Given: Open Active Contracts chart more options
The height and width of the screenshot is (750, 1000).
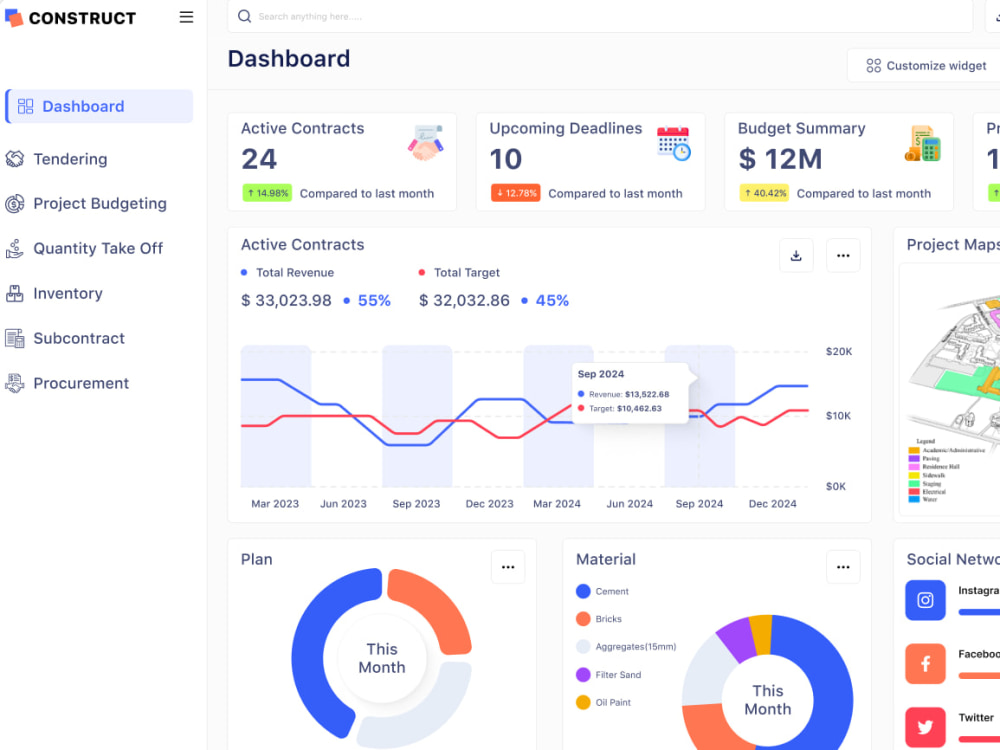Looking at the screenshot, I should pyautogui.click(x=843, y=256).
